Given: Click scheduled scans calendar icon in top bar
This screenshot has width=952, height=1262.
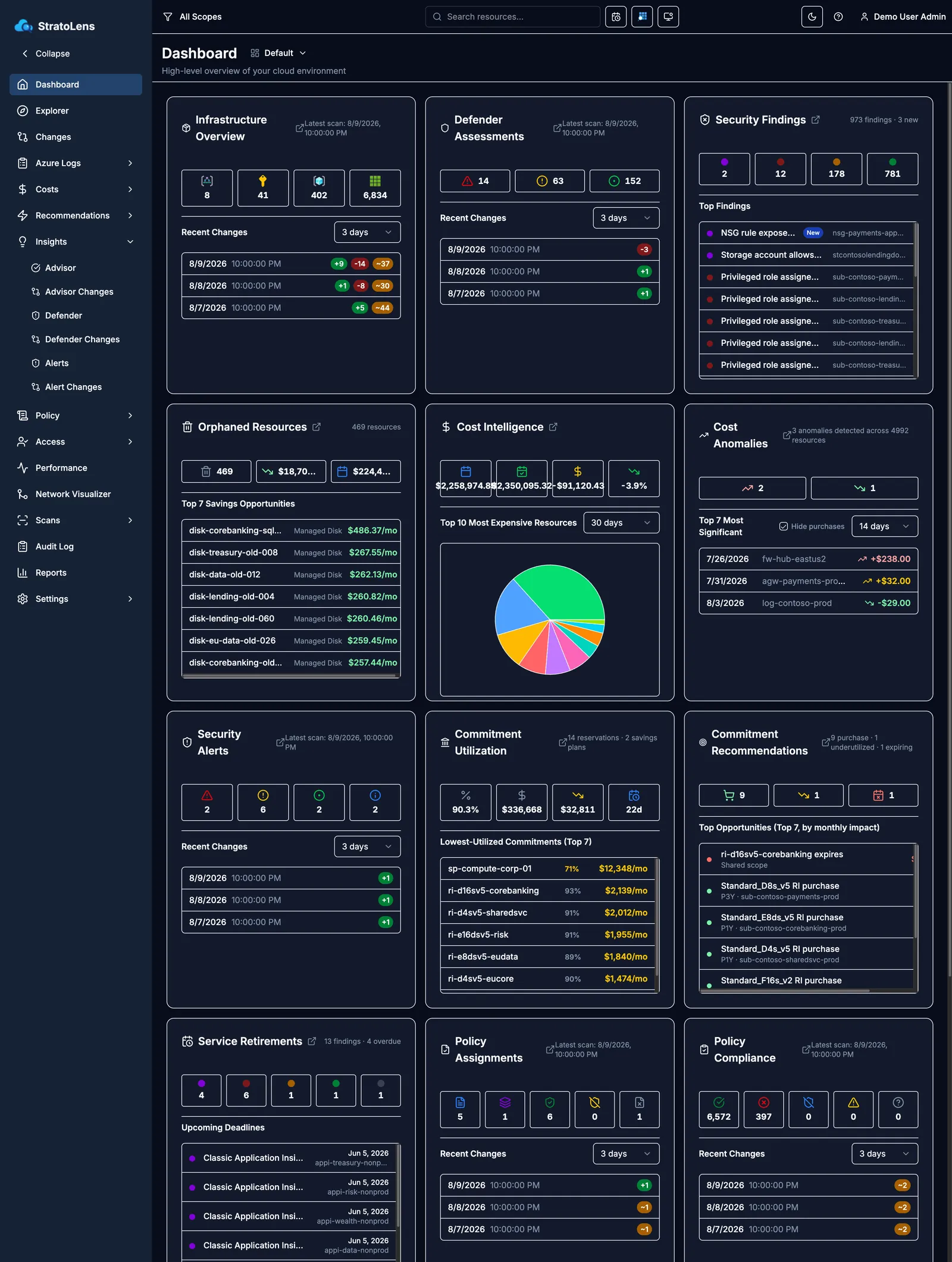Looking at the screenshot, I should click(616, 17).
